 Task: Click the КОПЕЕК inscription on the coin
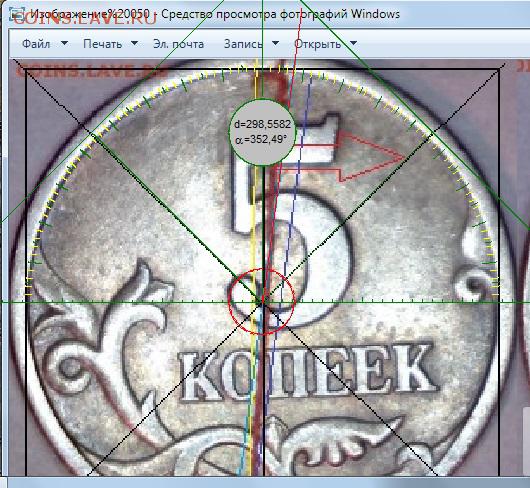click(x=307, y=373)
